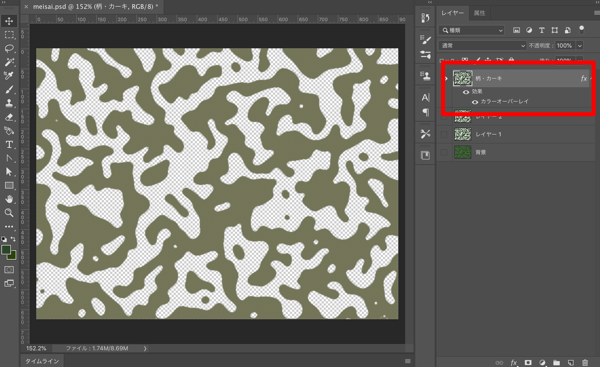
Task: Collapse the icon panel dock arrows
Action: [430, 2]
